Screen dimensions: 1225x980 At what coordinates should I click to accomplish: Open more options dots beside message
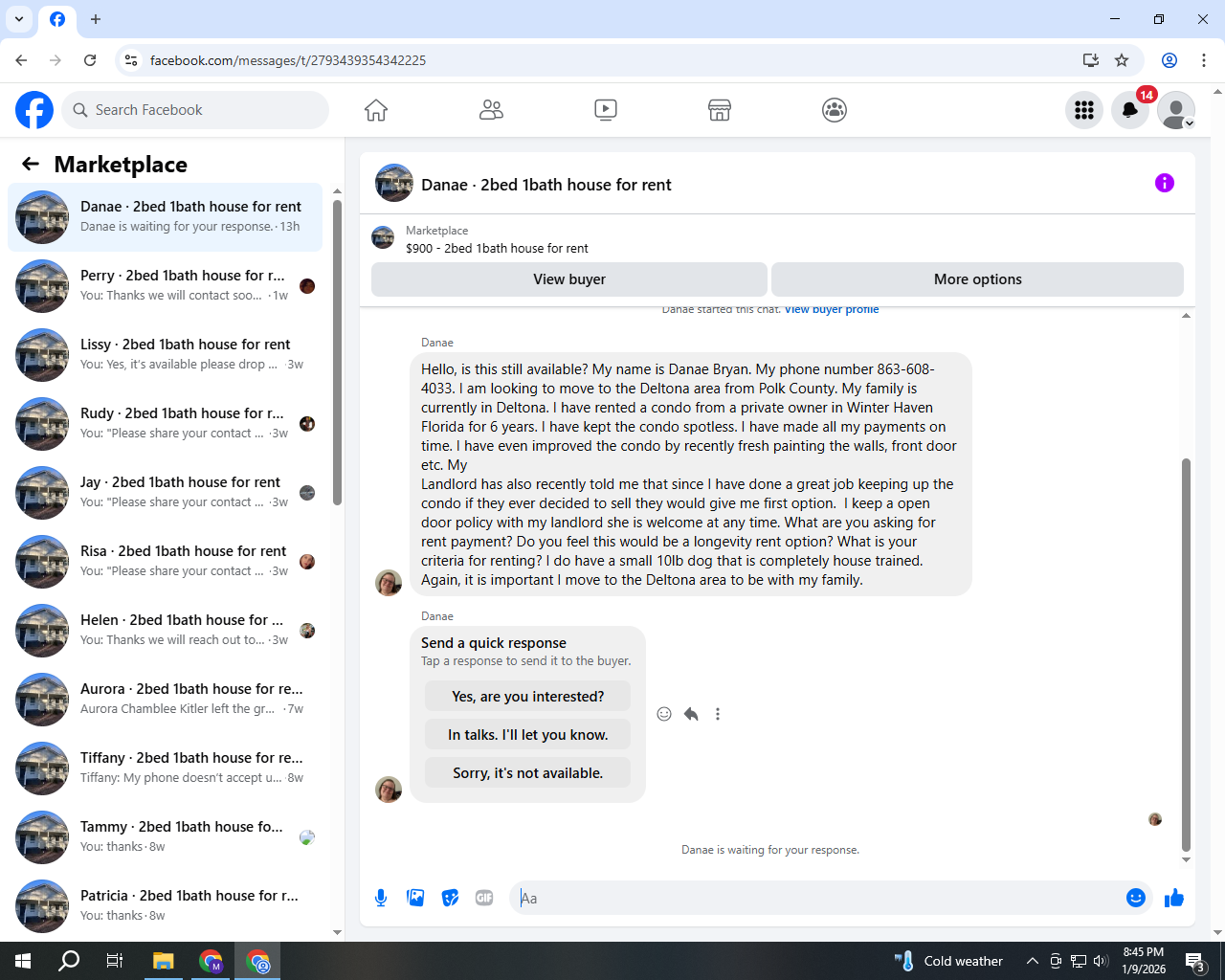[718, 714]
